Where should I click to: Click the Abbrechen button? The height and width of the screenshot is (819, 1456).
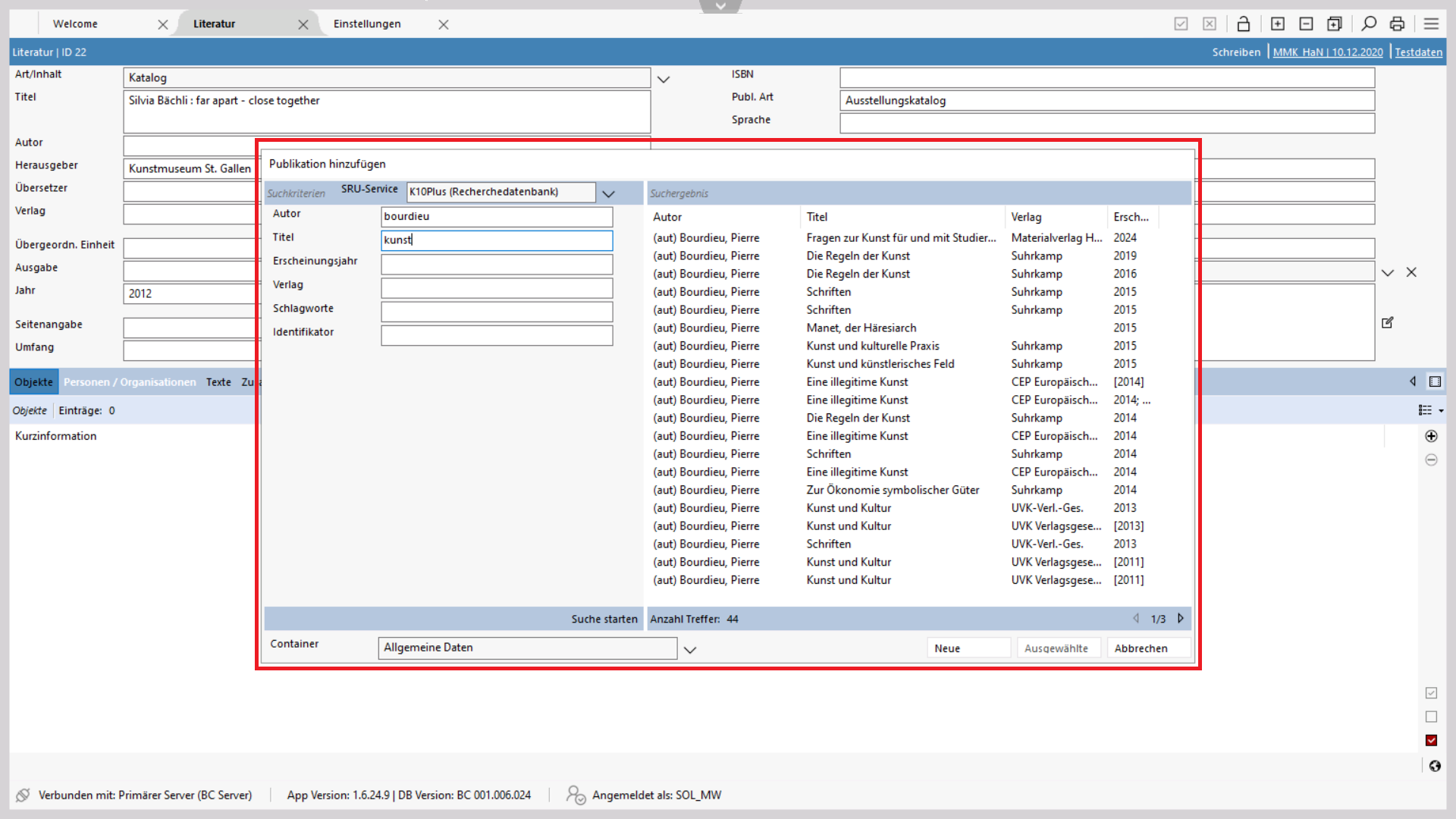(x=1141, y=648)
